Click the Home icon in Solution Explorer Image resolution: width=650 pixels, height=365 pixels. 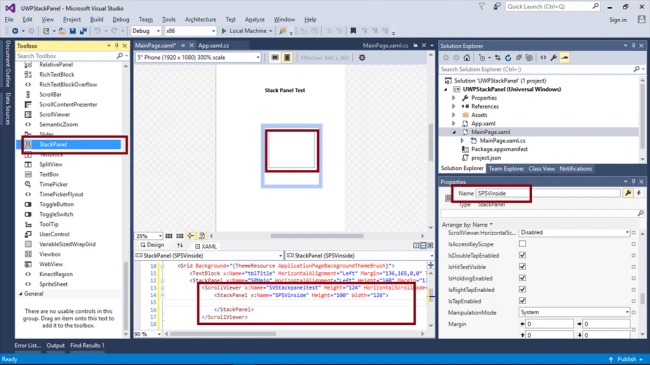tap(467, 58)
